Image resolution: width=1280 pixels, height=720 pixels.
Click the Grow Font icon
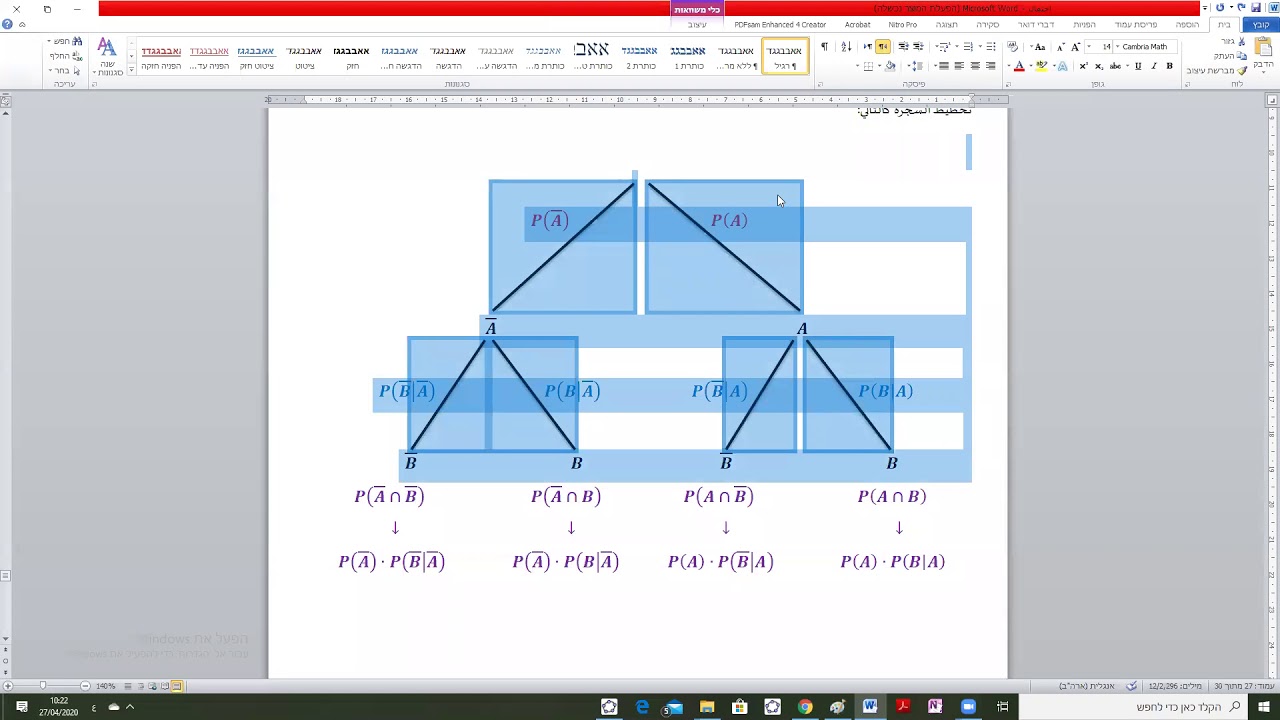[x=1076, y=47]
